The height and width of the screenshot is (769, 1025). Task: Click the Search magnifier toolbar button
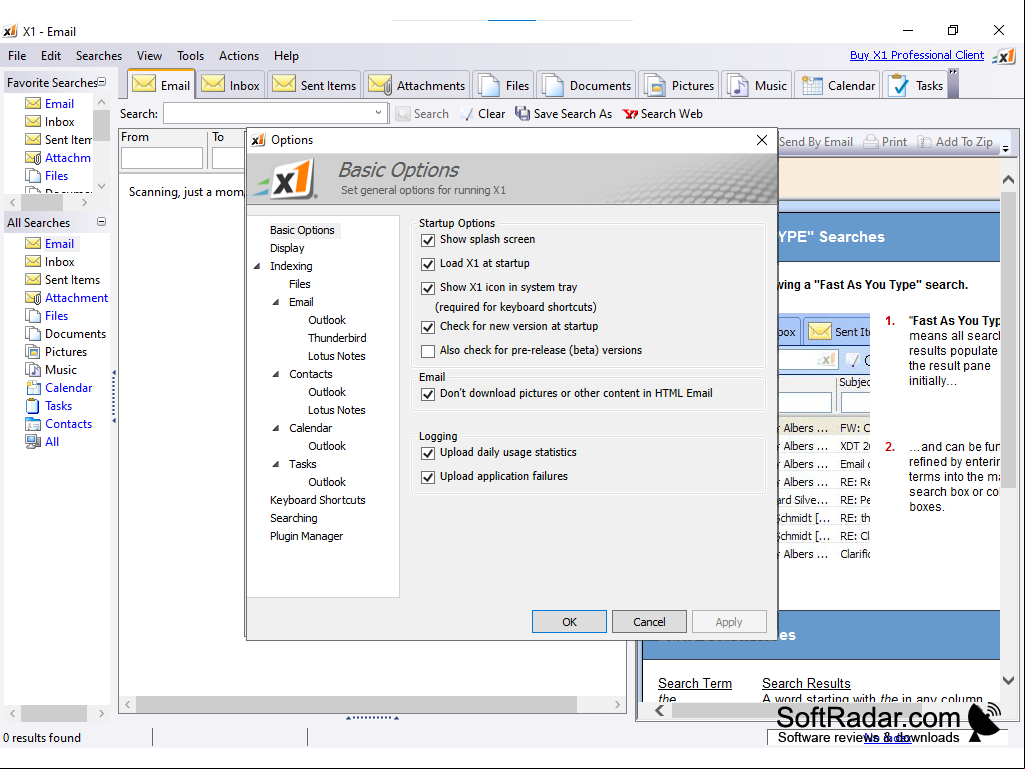(x=422, y=114)
